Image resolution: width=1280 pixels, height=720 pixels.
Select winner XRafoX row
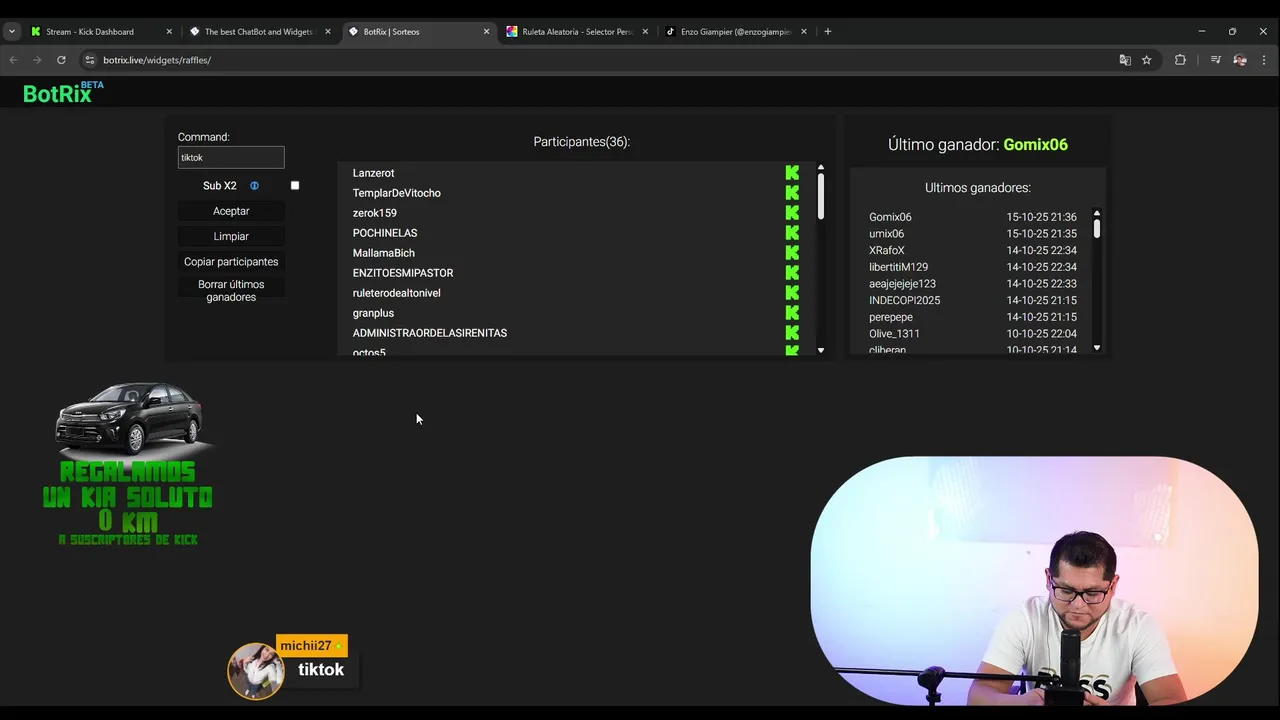(973, 250)
